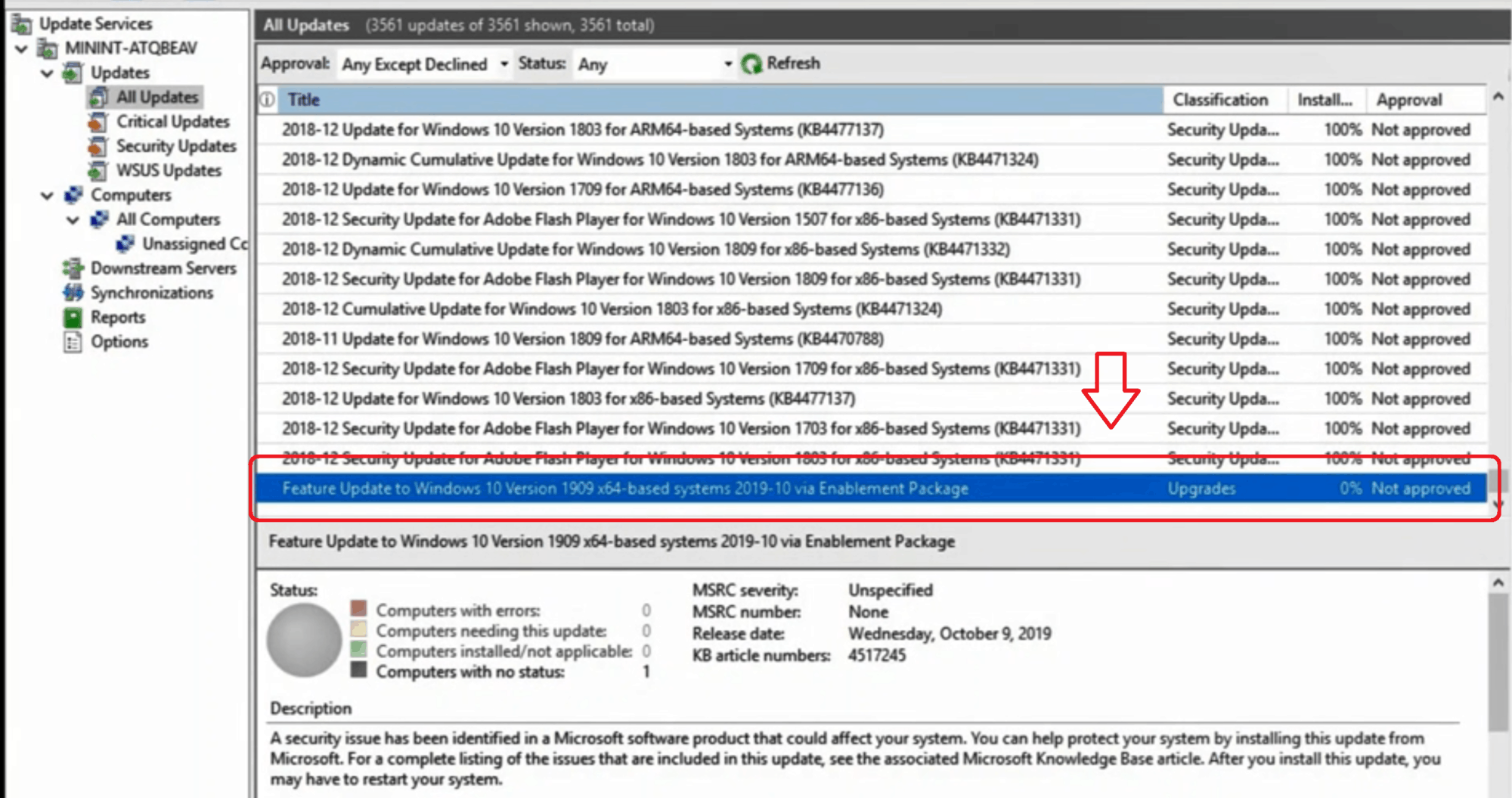Open the Status filter dropdown
Screen dimensions: 1512x798
coord(655,64)
